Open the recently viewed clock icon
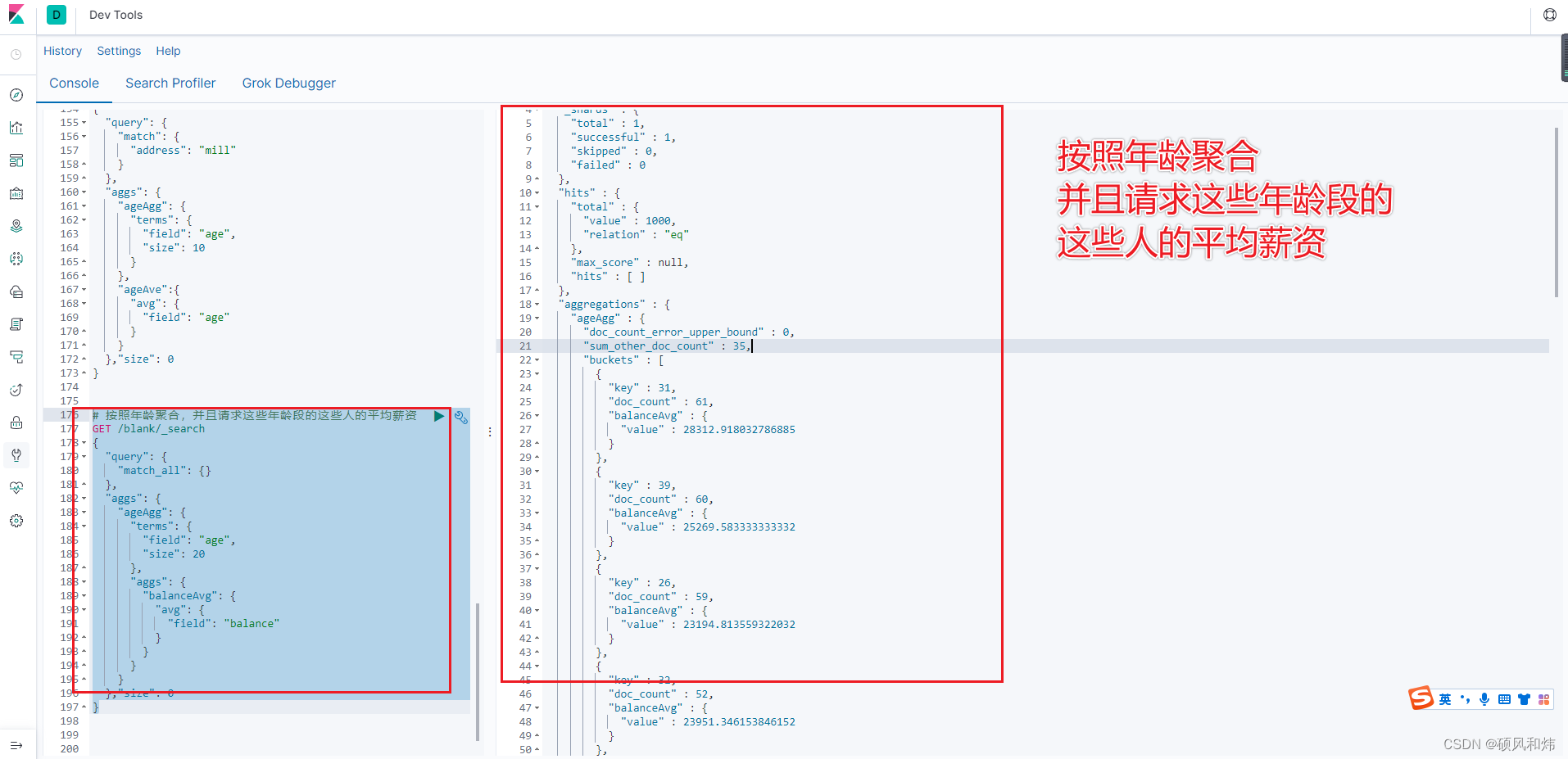 click(x=16, y=54)
